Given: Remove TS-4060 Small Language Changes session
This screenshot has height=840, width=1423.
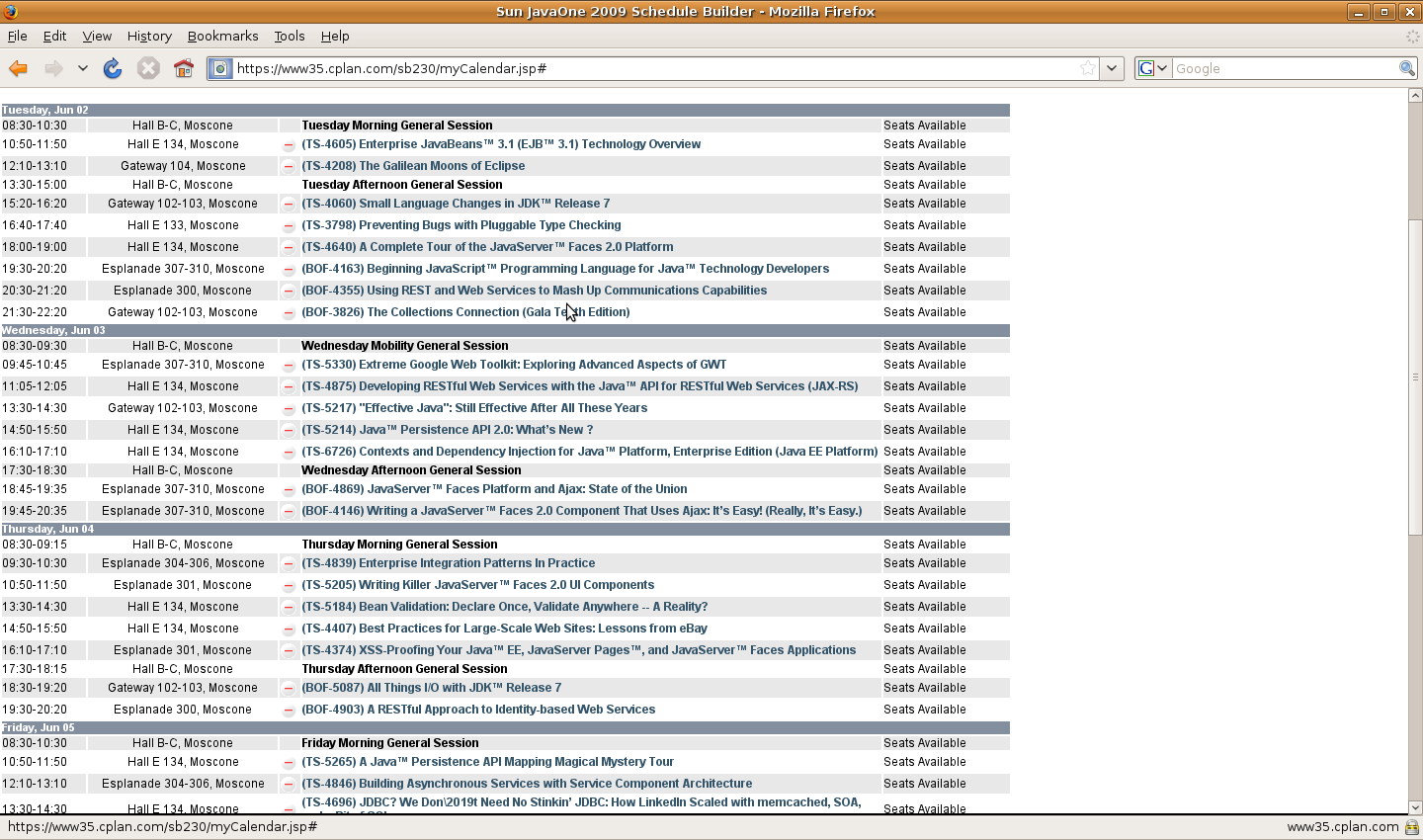Looking at the screenshot, I should [x=289, y=205].
